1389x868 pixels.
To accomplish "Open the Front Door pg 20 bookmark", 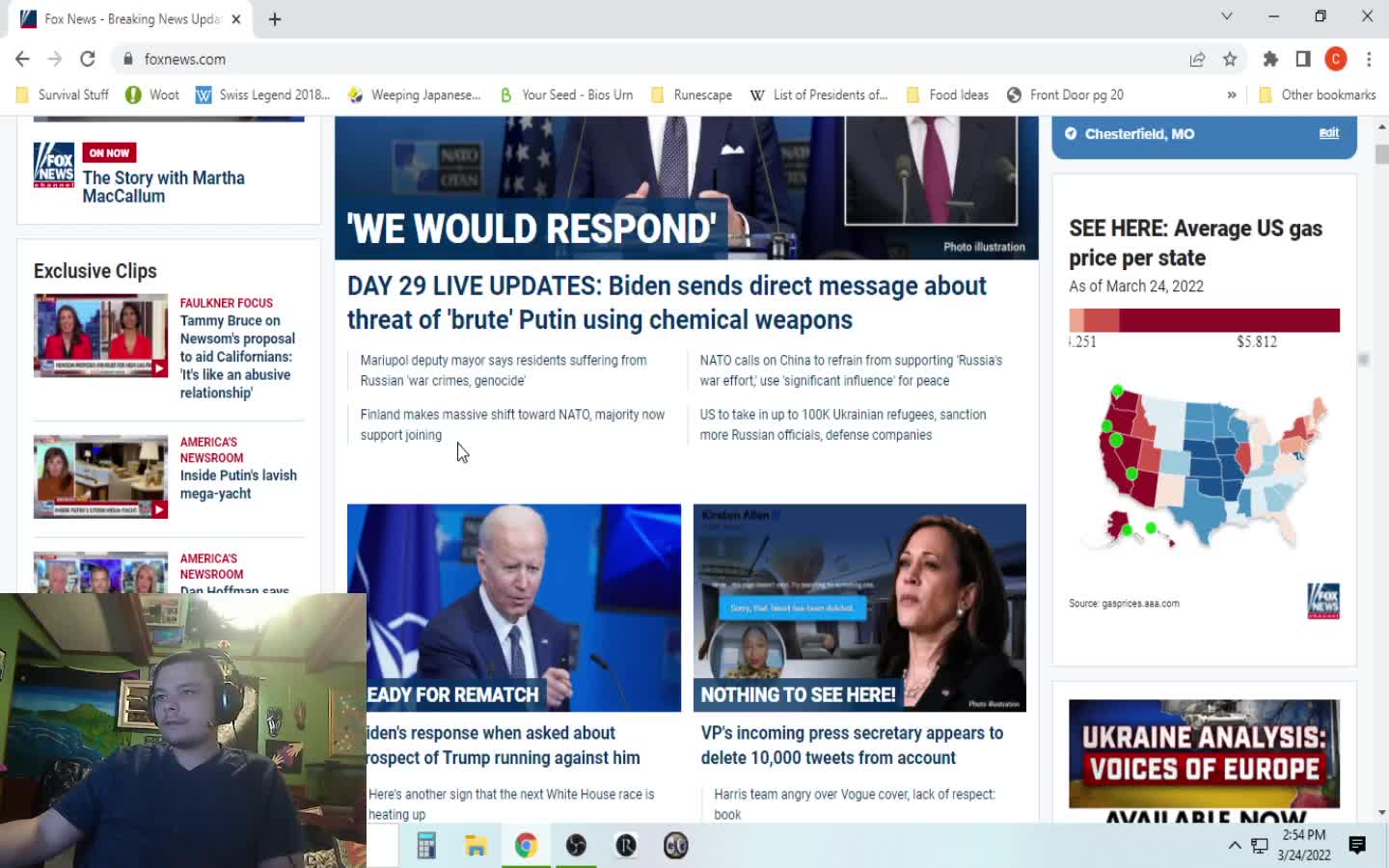I will point(1065,95).
